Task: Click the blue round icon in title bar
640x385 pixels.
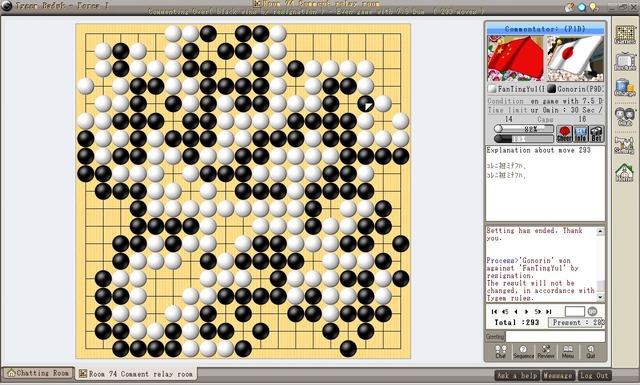Action: [x=582, y=7]
